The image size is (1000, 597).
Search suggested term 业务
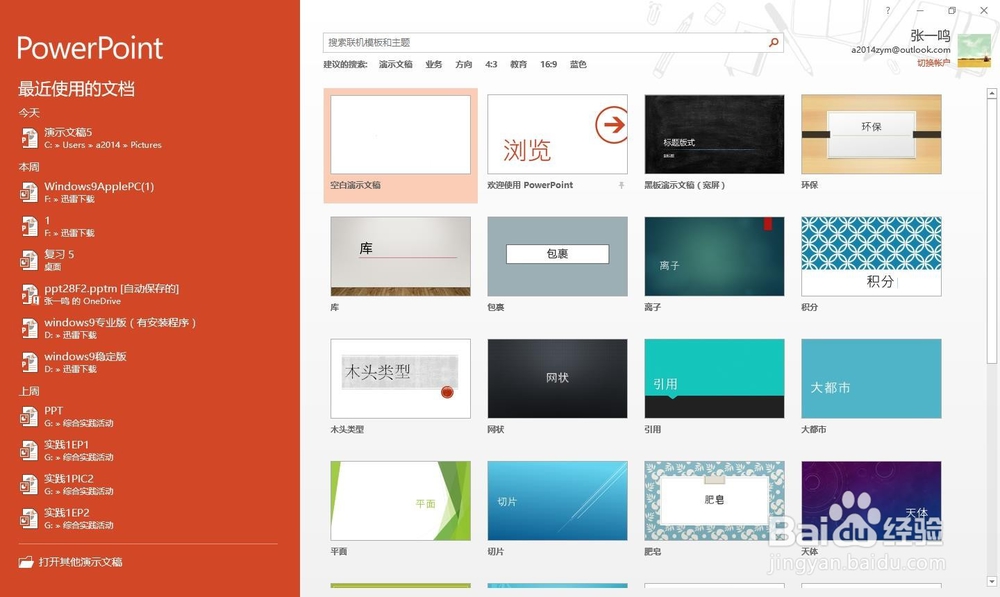coord(434,64)
